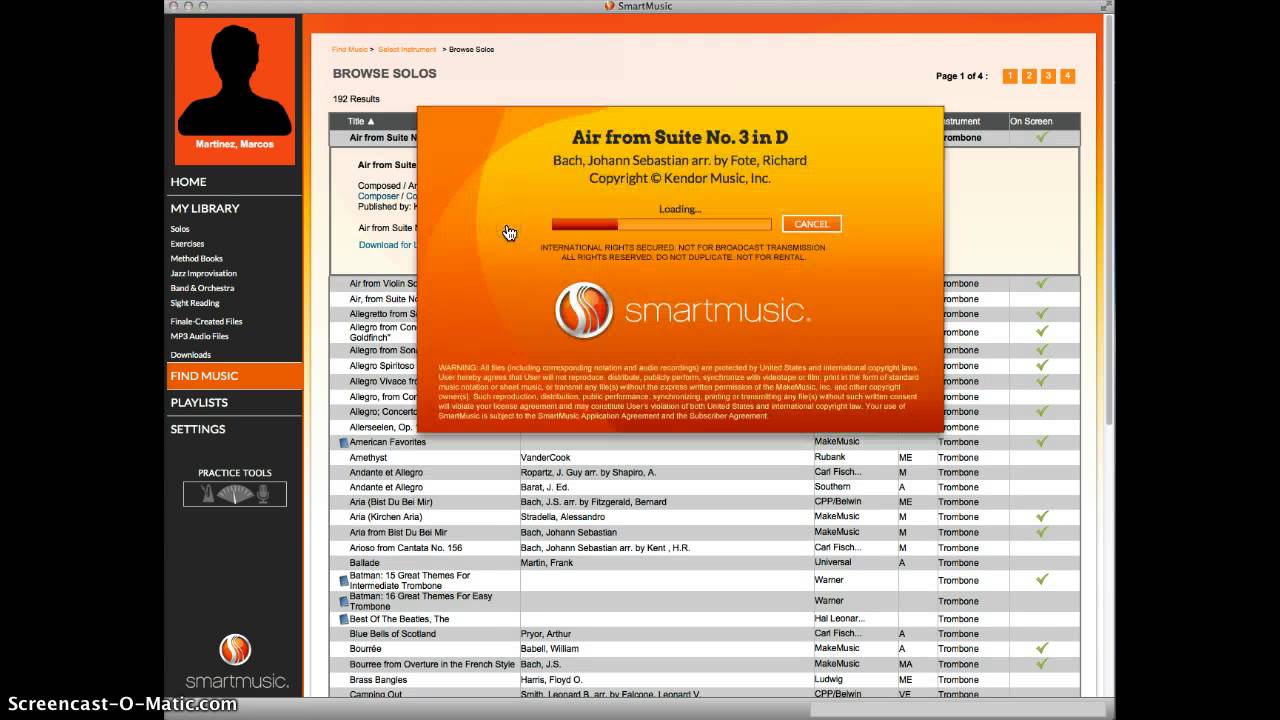The image size is (1280, 720).
Task: Select Arioso from Cantata No. 156
Action: click(406, 548)
